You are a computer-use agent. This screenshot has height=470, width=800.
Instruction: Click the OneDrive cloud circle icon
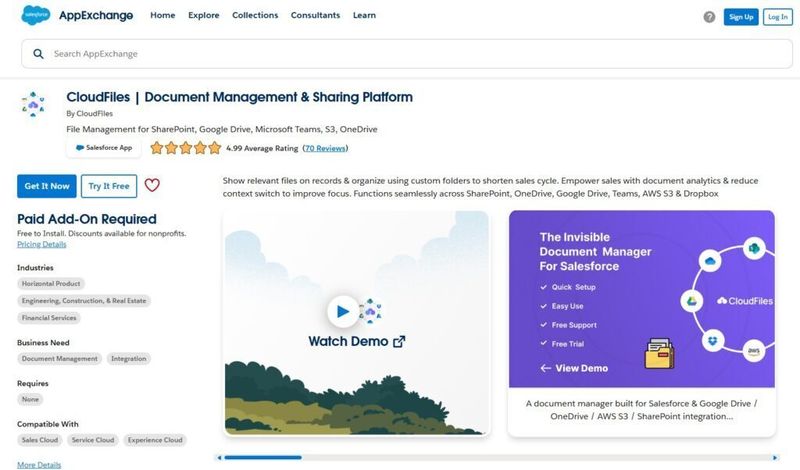pos(710,261)
